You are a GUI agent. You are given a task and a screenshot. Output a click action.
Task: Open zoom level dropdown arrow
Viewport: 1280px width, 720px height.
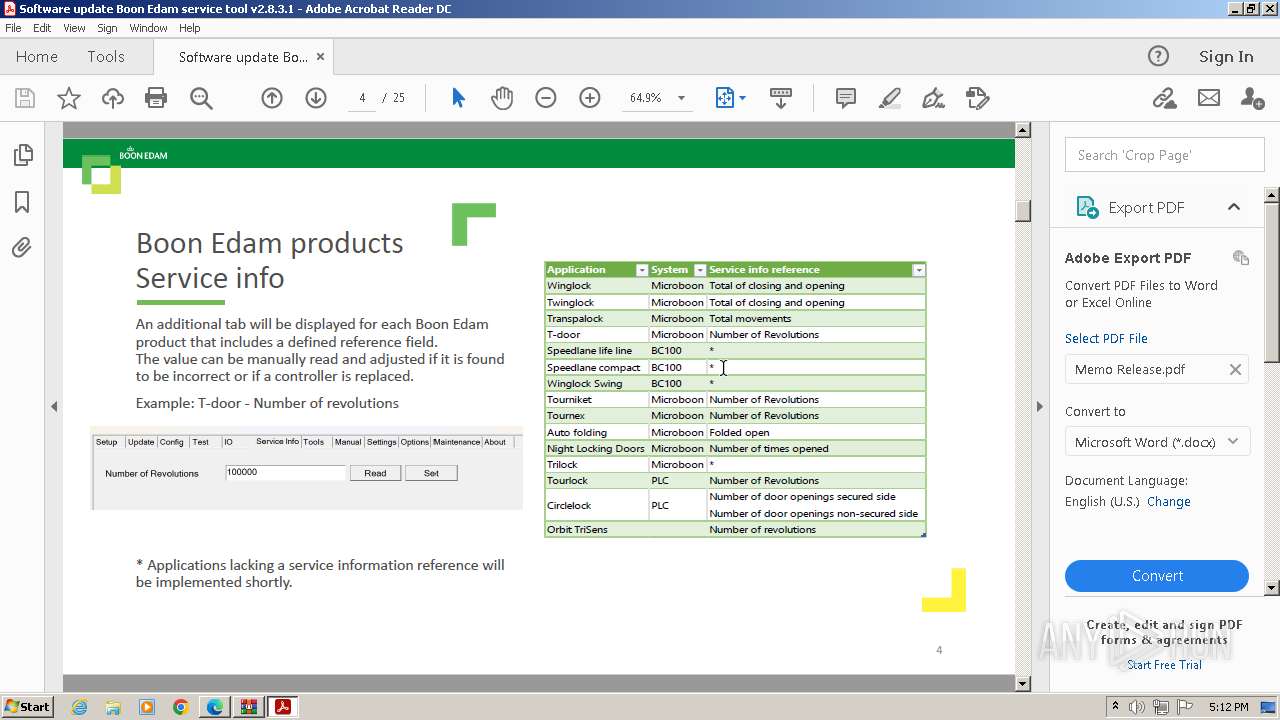point(681,98)
